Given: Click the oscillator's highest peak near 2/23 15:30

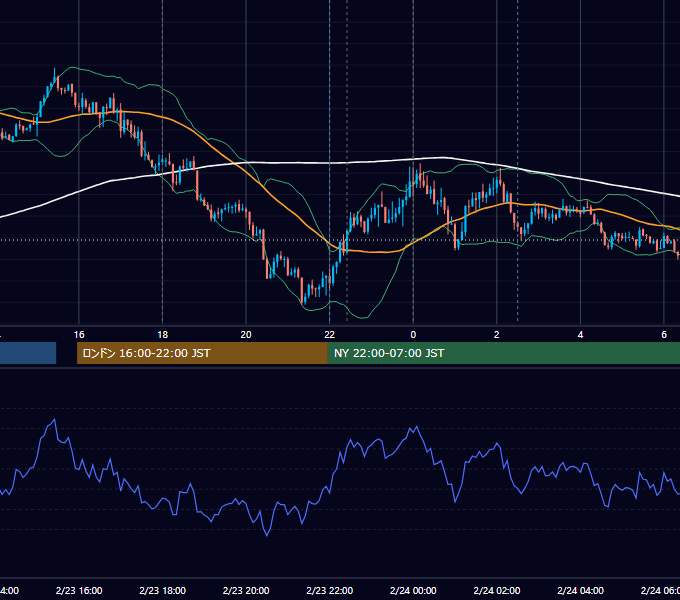Looking at the screenshot, I should 54,419.
